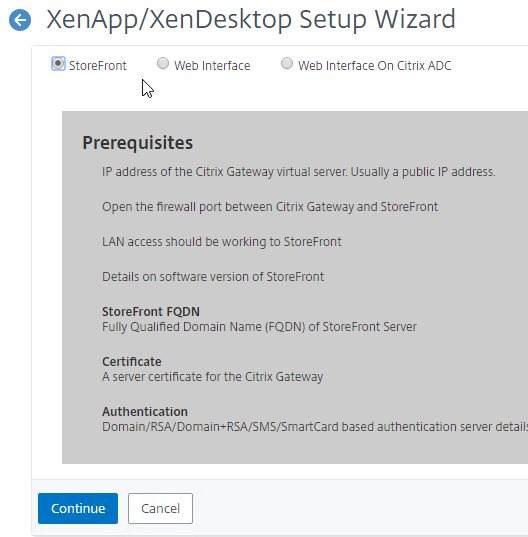Click the Fully Qualified Domain Name description
528x537 pixels.
coord(259,327)
